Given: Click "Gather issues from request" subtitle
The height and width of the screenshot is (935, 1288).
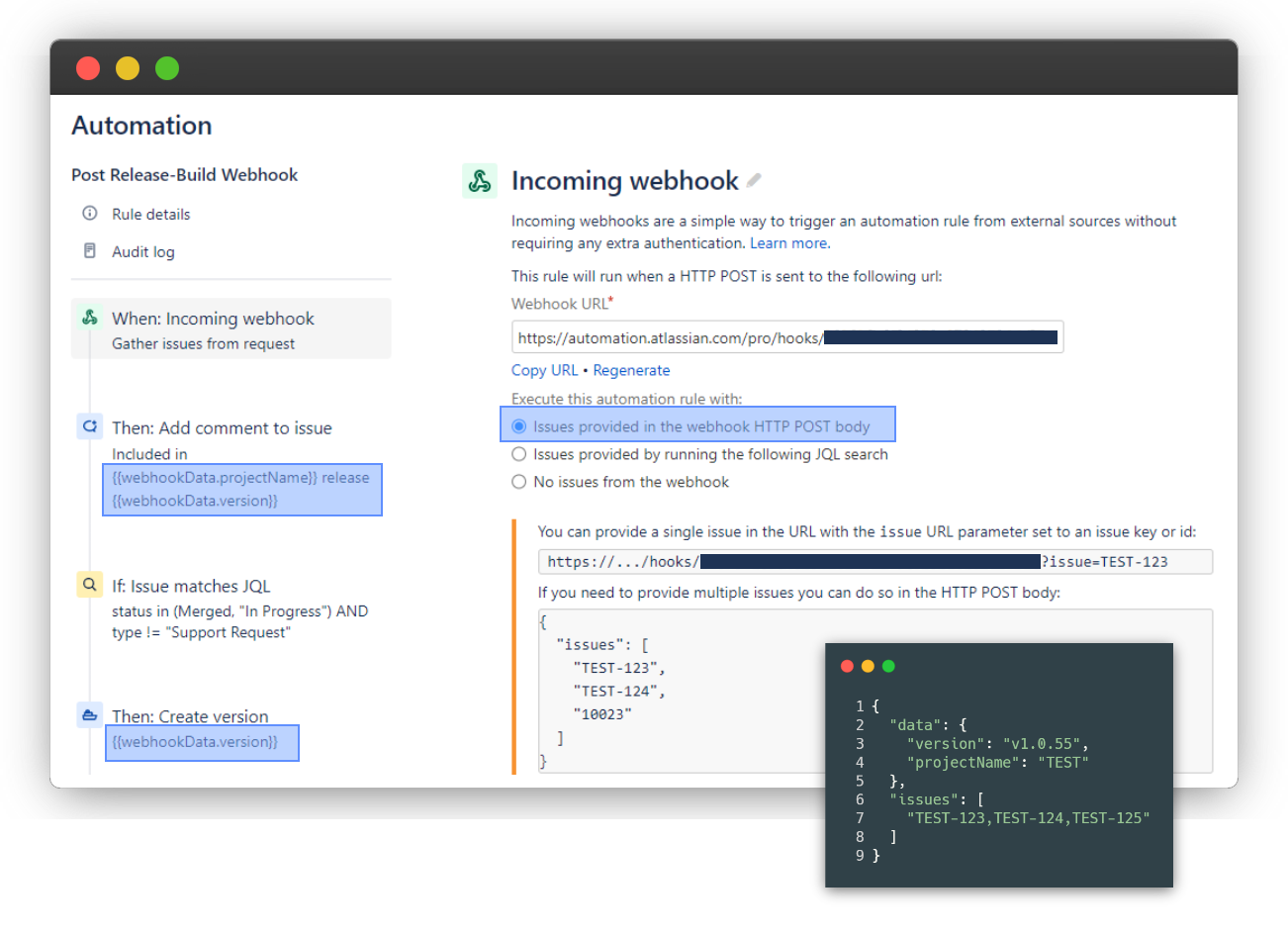Looking at the screenshot, I should tap(203, 343).
